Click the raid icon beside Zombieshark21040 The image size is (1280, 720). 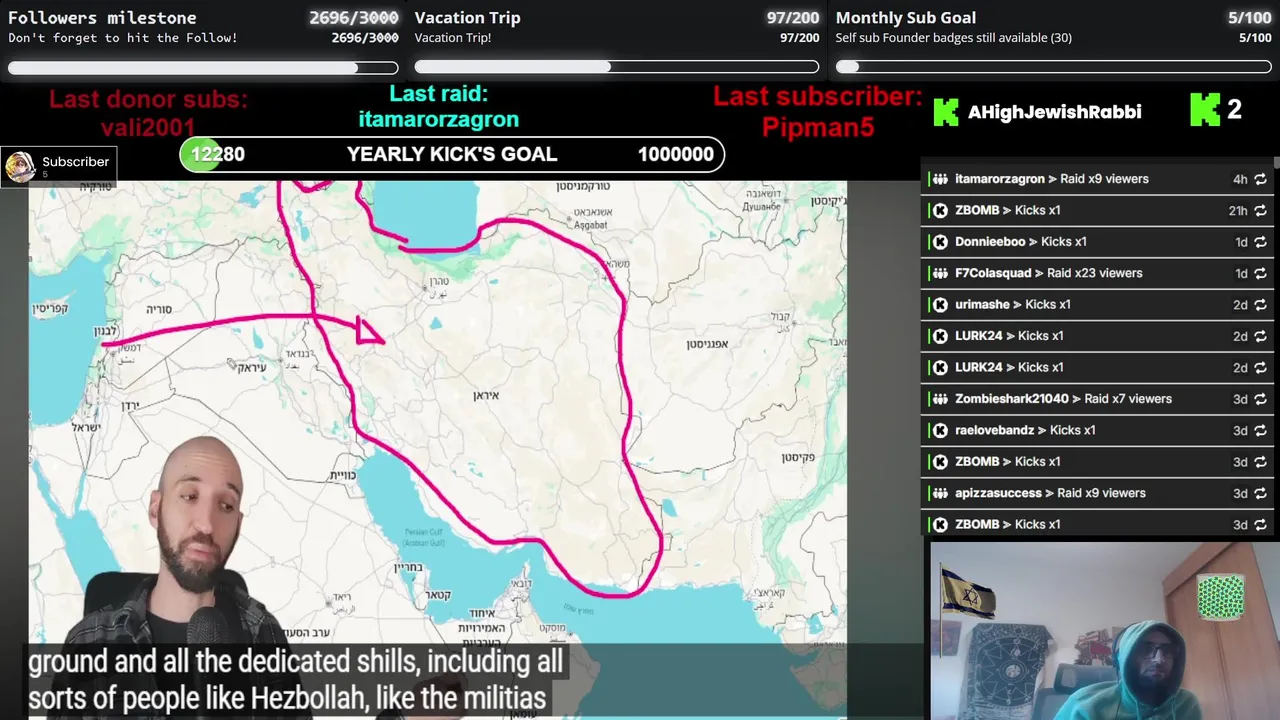pos(940,399)
